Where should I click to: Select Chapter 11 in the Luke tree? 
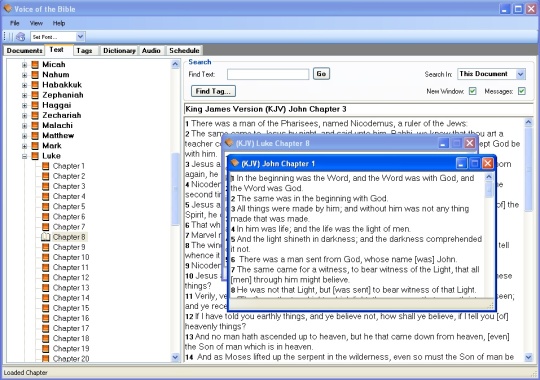pyautogui.click(x=71, y=267)
